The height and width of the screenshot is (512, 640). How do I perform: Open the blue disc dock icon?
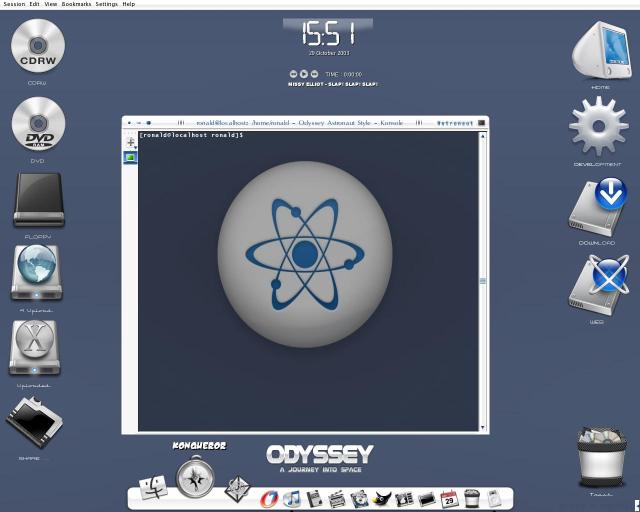pyautogui.click(x=360, y=499)
